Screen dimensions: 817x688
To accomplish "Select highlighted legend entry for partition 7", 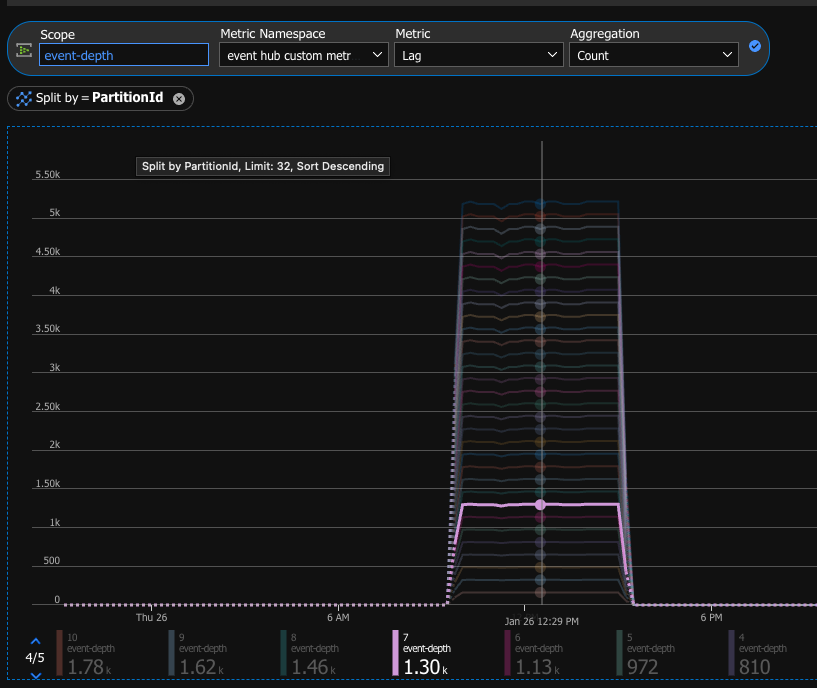I will (x=422, y=654).
